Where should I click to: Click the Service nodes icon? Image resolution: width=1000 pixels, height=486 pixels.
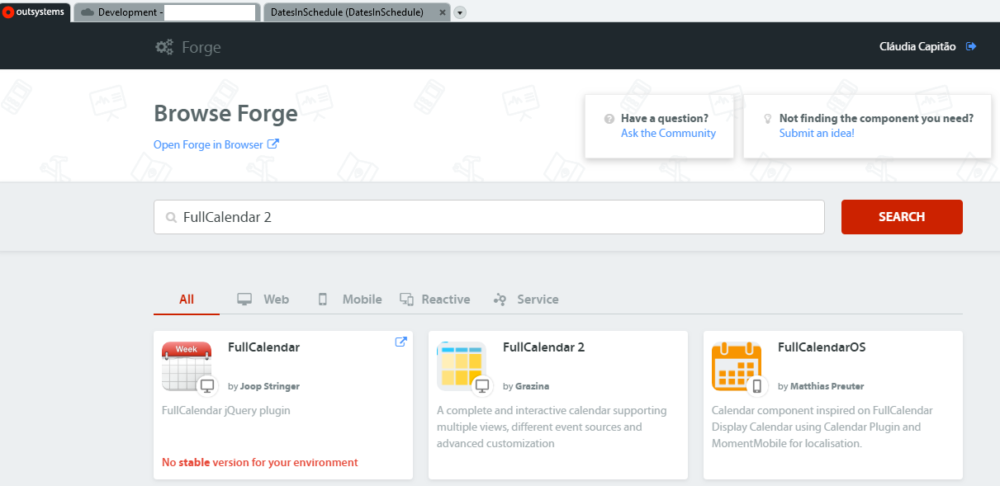tap(500, 299)
